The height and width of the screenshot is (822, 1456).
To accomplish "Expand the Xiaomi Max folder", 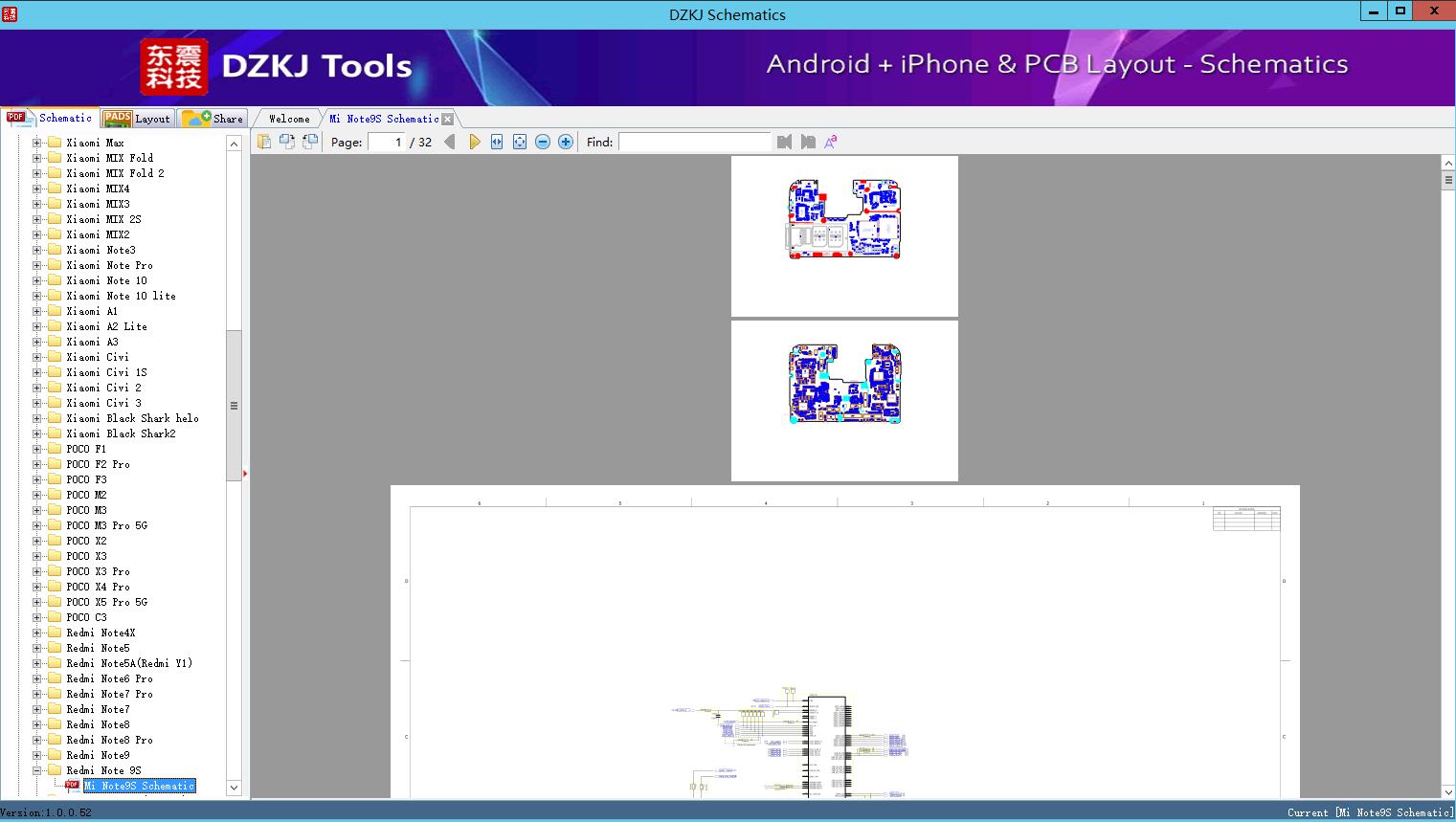I will (37, 143).
